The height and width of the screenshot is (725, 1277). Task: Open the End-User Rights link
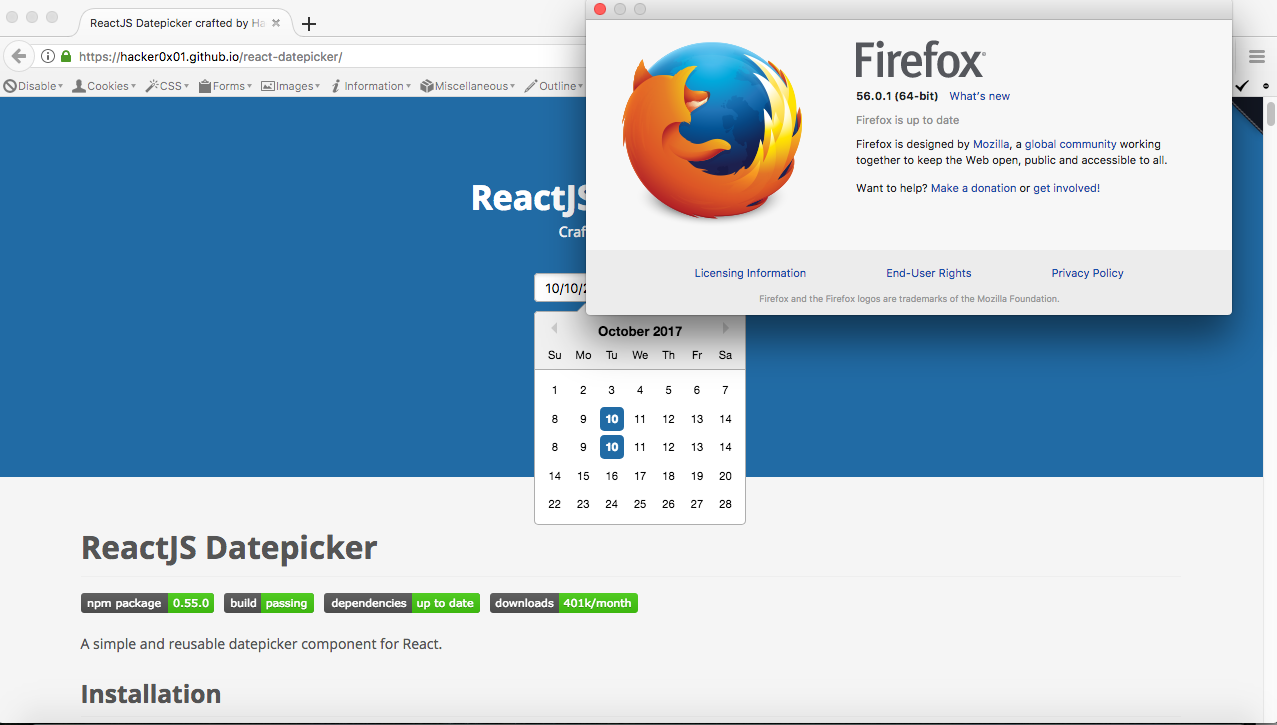point(928,273)
